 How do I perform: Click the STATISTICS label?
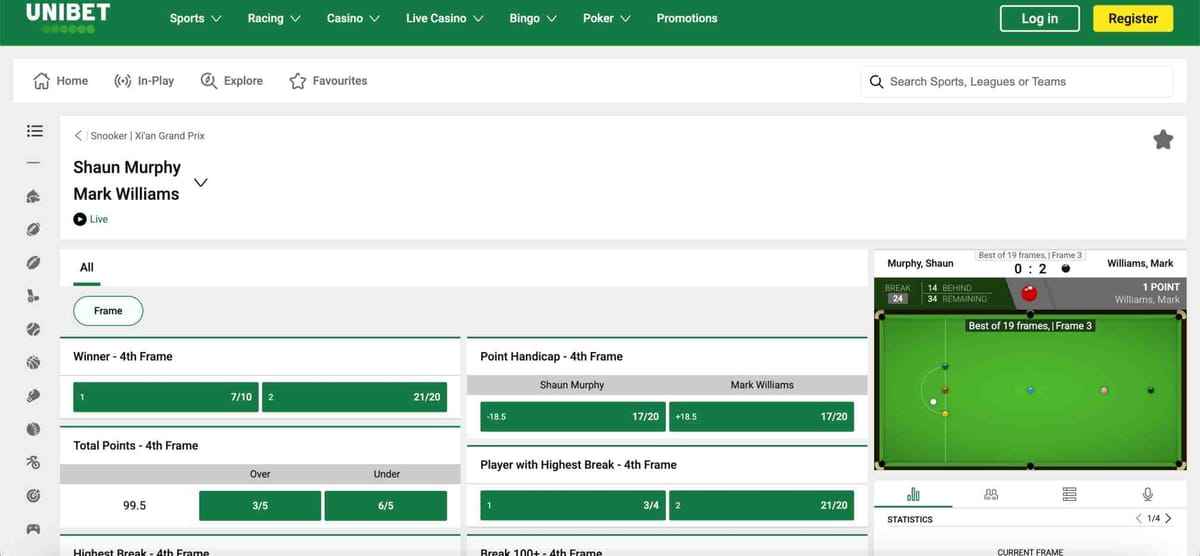pos(910,520)
